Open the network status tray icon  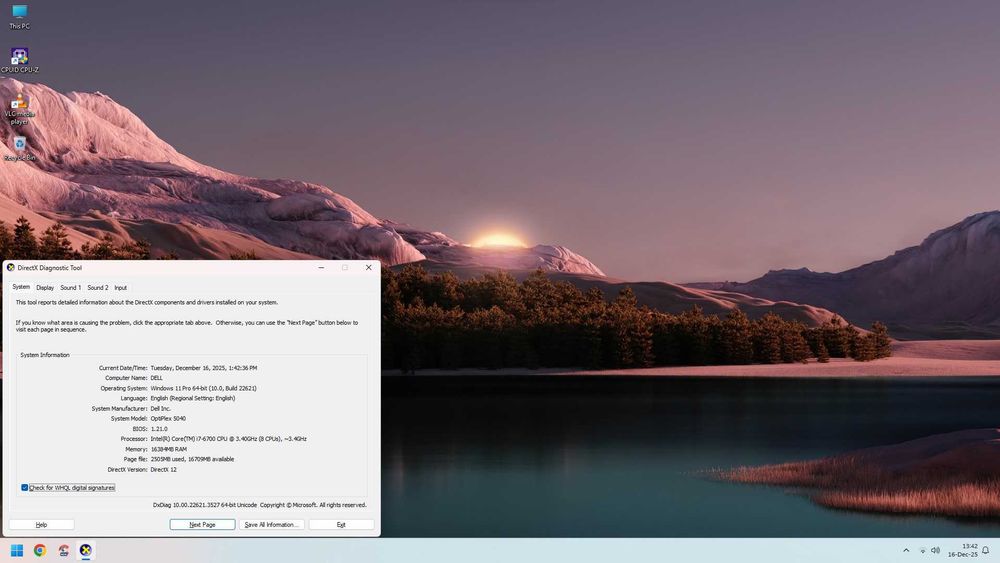[922, 550]
